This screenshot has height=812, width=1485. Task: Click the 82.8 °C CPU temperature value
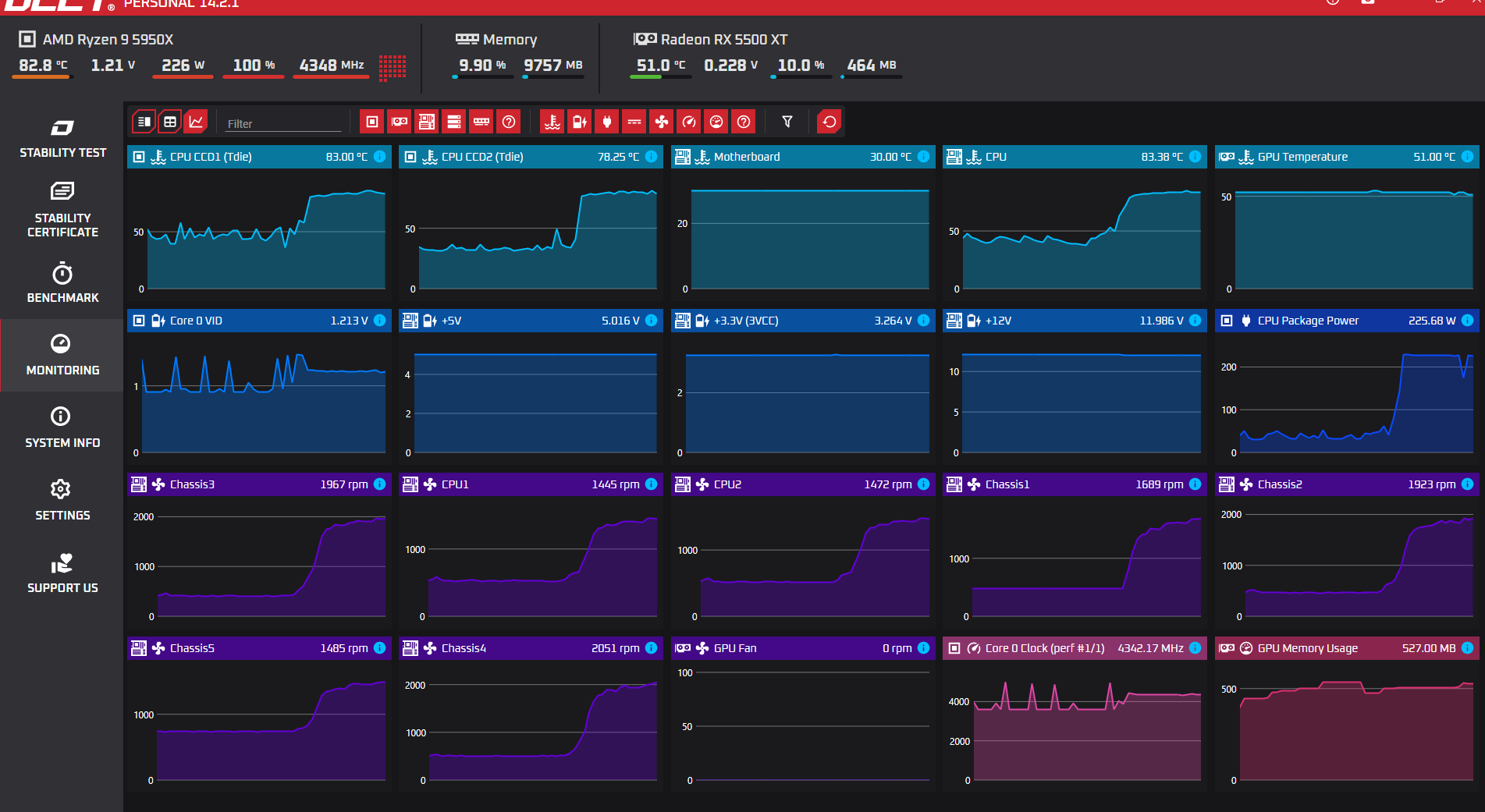[43, 66]
